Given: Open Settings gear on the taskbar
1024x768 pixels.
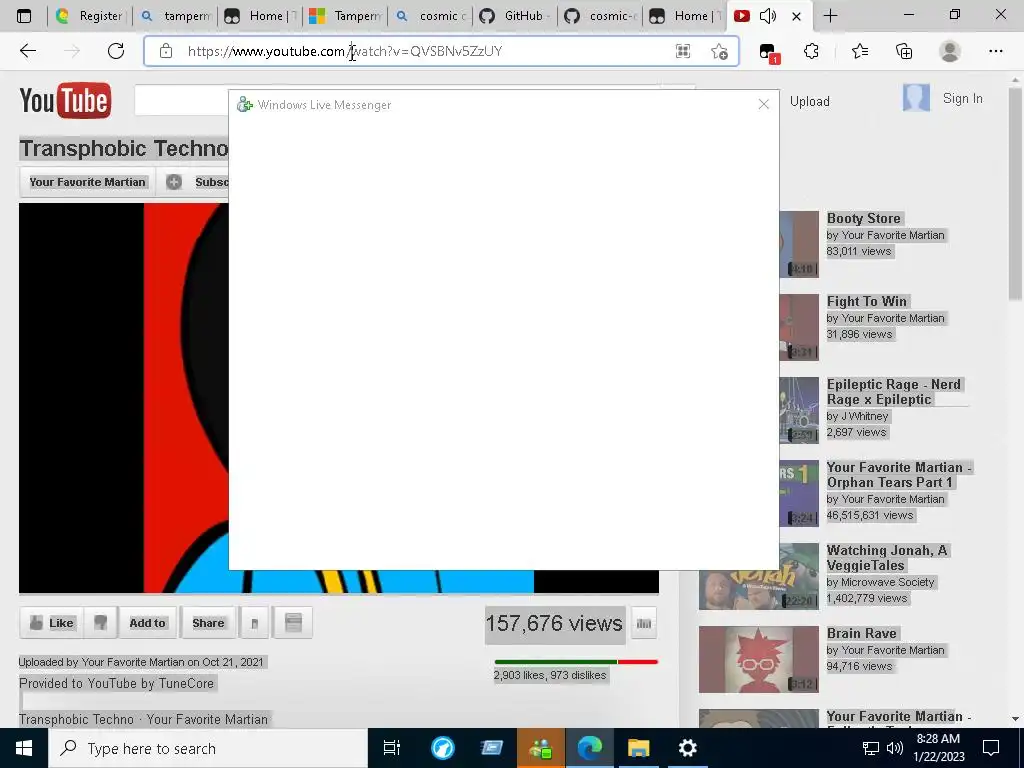Looking at the screenshot, I should pyautogui.click(x=687, y=748).
